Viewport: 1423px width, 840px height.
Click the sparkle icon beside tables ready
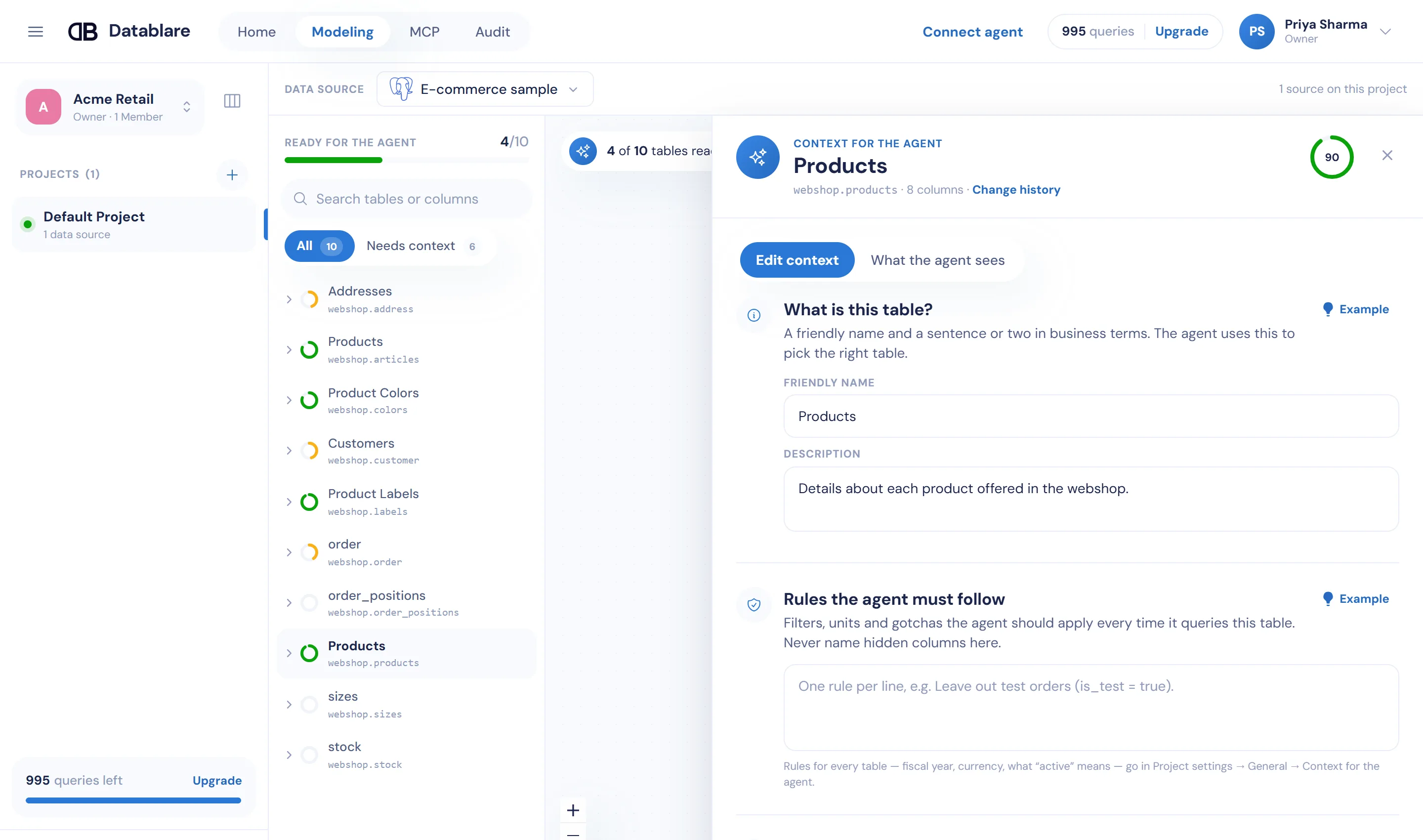tap(583, 151)
